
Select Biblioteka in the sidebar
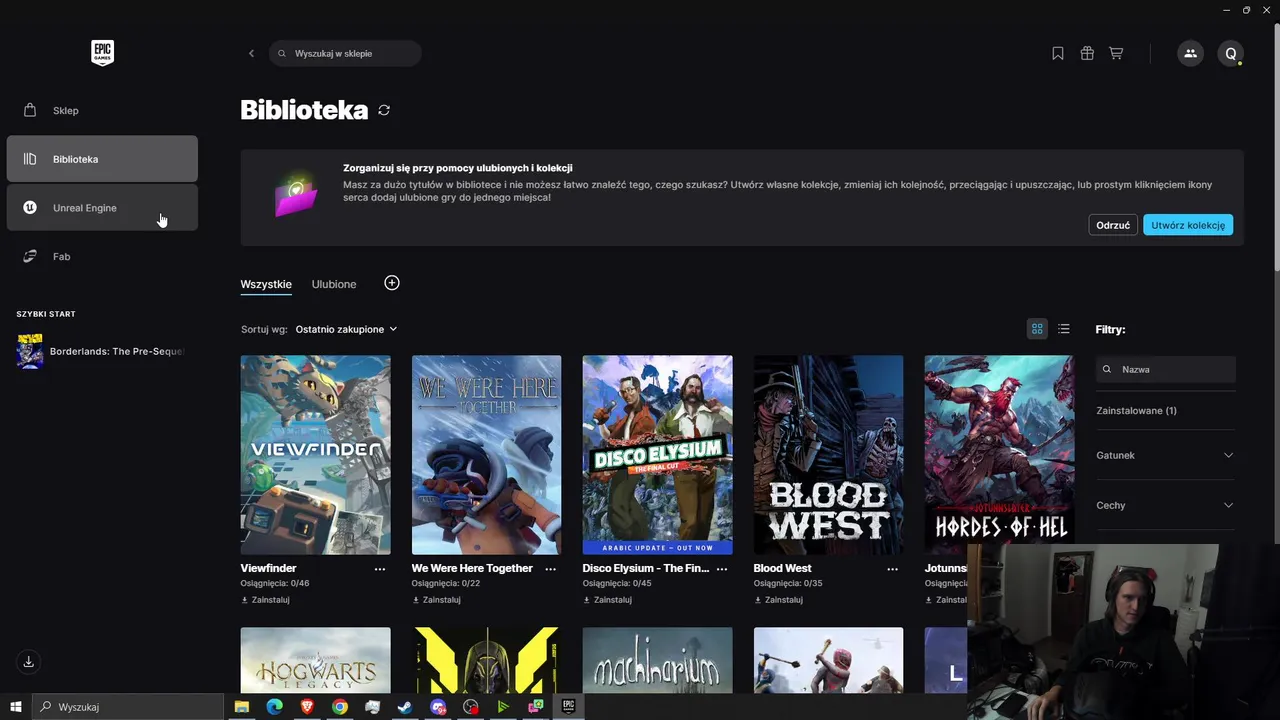point(102,159)
